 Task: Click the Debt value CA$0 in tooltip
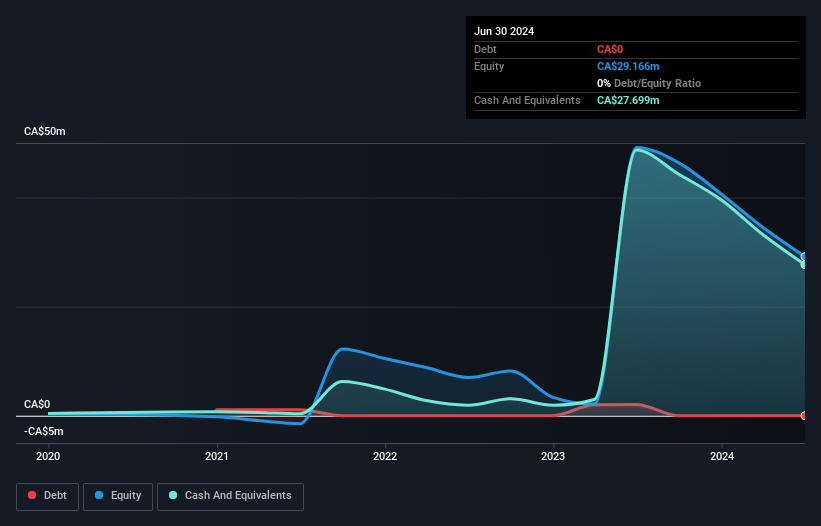click(x=610, y=49)
